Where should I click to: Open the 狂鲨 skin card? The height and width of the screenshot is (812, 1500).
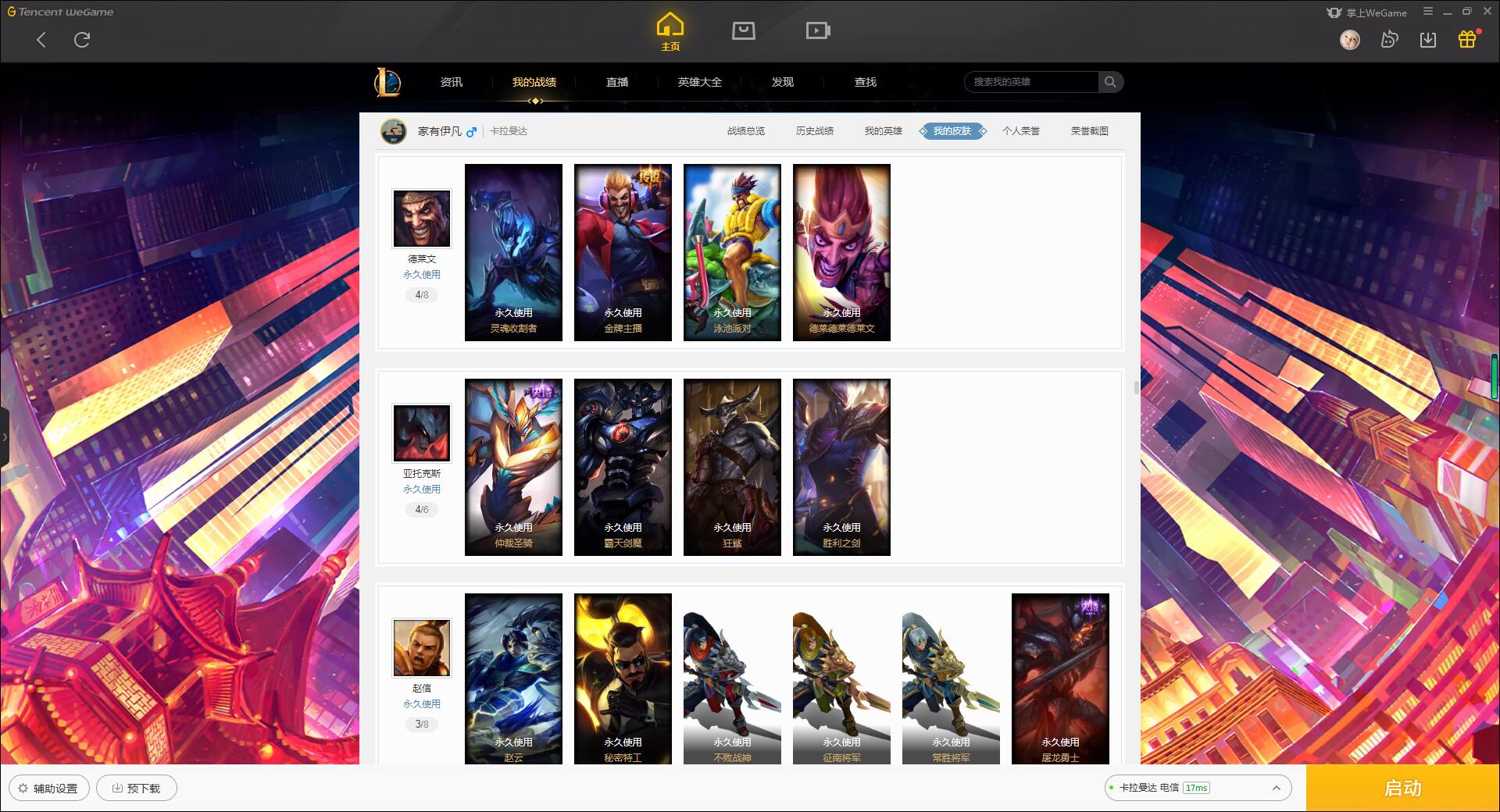pyautogui.click(x=732, y=467)
